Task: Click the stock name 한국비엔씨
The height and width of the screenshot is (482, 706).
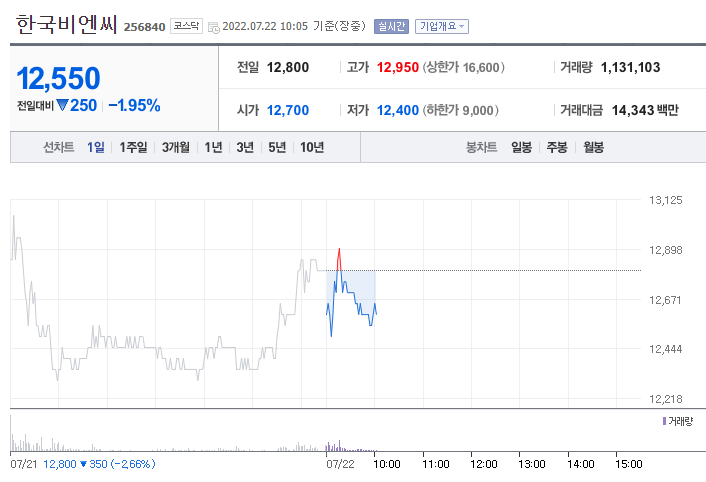Action: [67, 24]
